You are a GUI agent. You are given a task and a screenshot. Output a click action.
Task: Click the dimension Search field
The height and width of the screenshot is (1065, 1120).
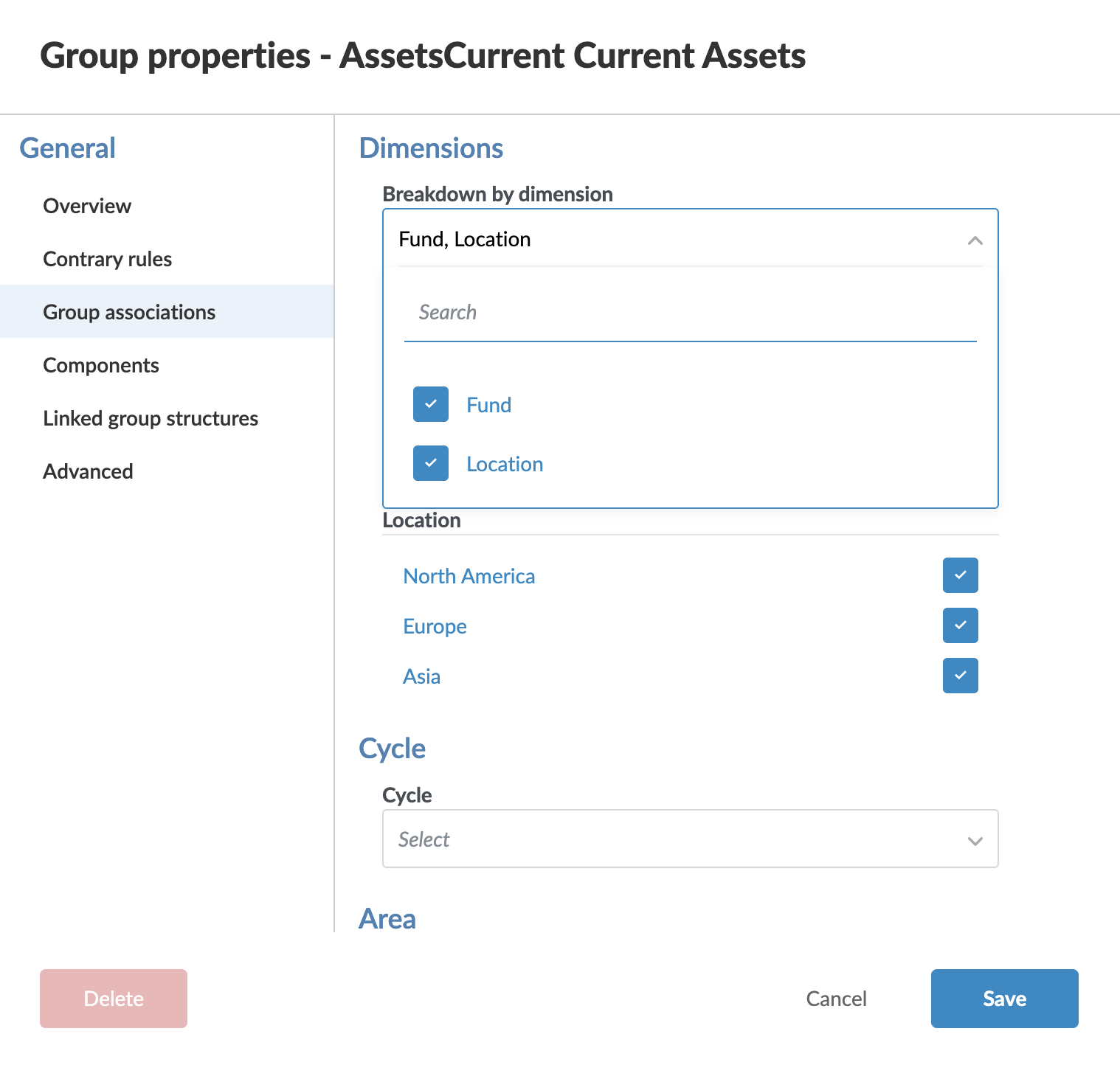690,313
